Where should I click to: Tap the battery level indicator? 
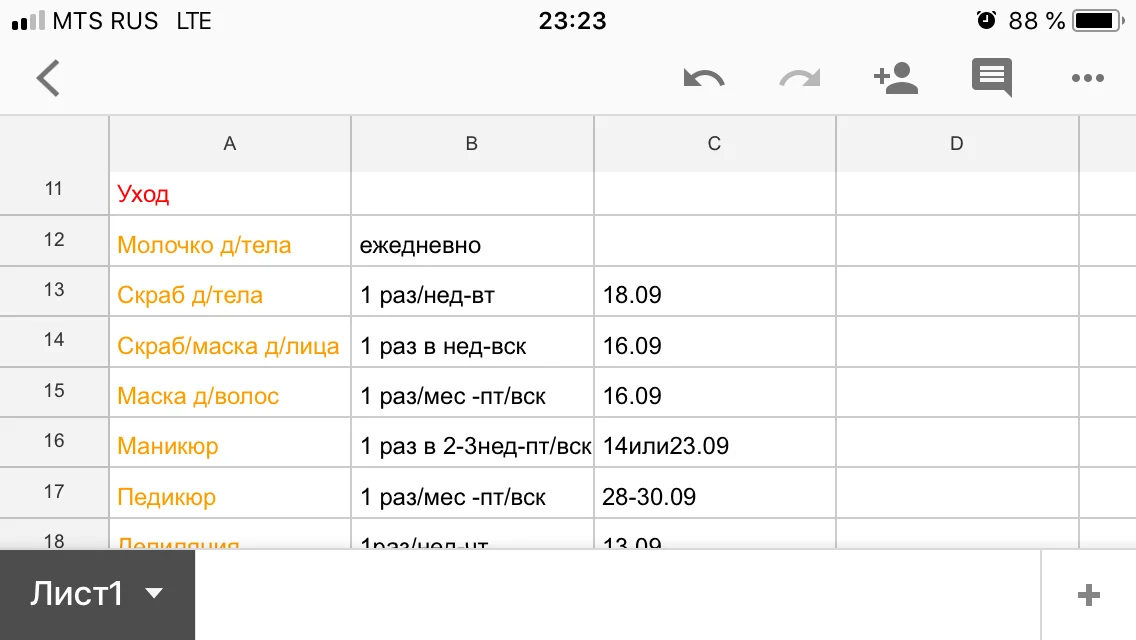click(x=1096, y=18)
